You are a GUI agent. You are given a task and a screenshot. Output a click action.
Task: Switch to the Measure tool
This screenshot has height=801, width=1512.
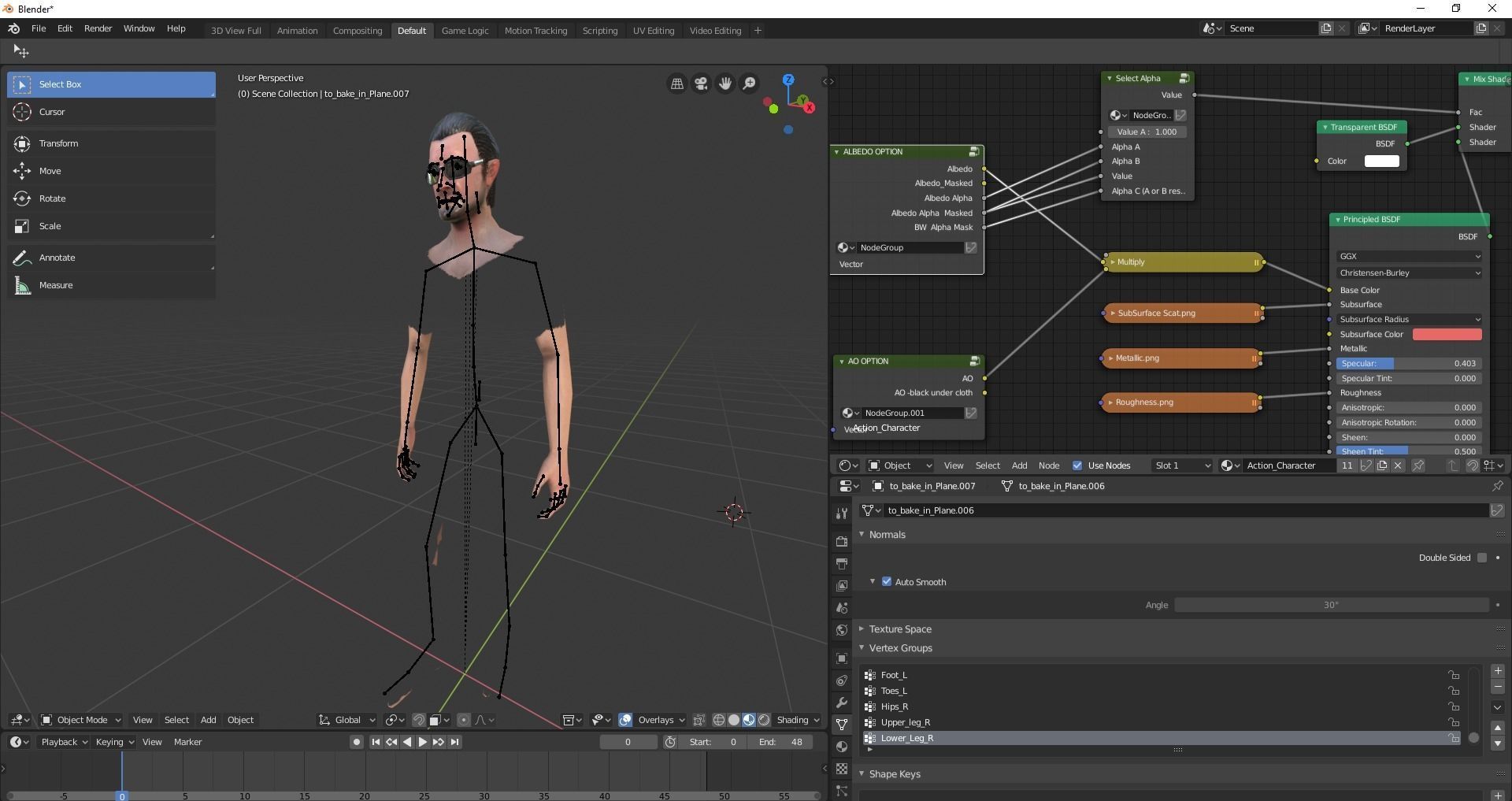(x=111, y=285)
